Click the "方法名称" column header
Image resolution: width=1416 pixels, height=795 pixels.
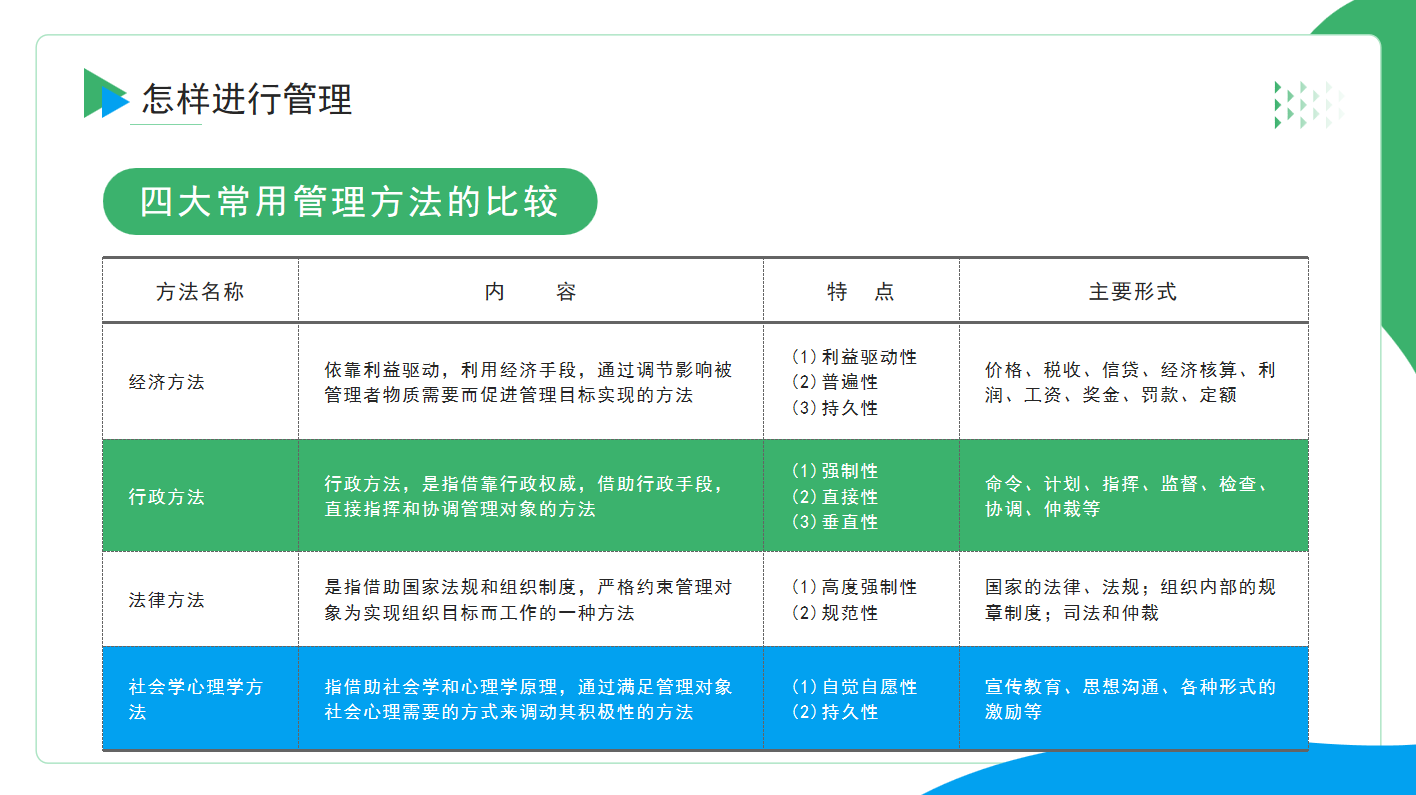coord(200,292)
